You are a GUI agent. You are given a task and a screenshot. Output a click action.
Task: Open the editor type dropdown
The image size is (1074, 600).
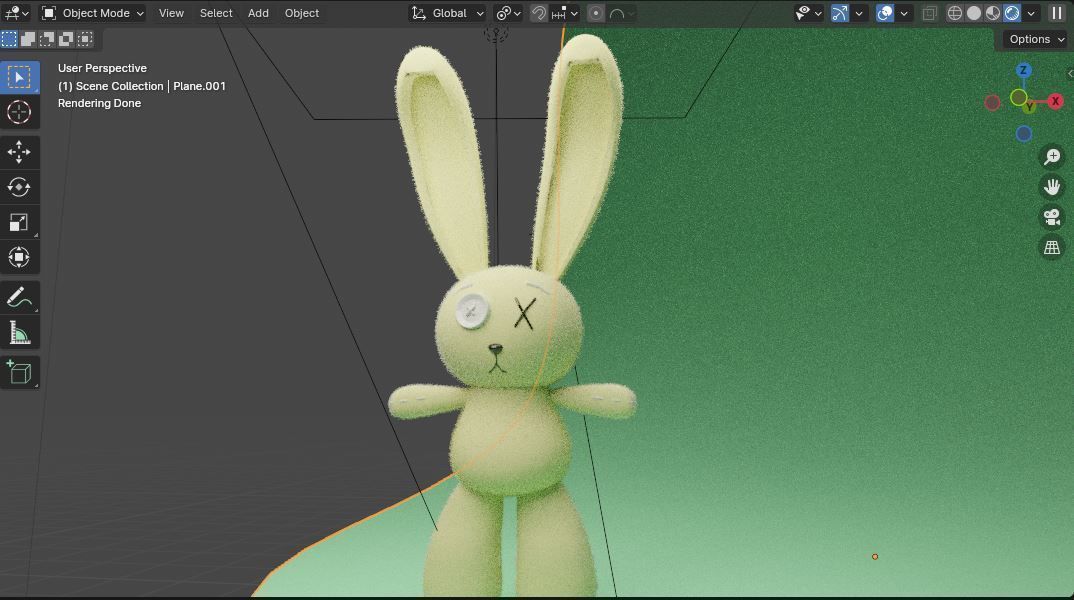click(16, 13)
